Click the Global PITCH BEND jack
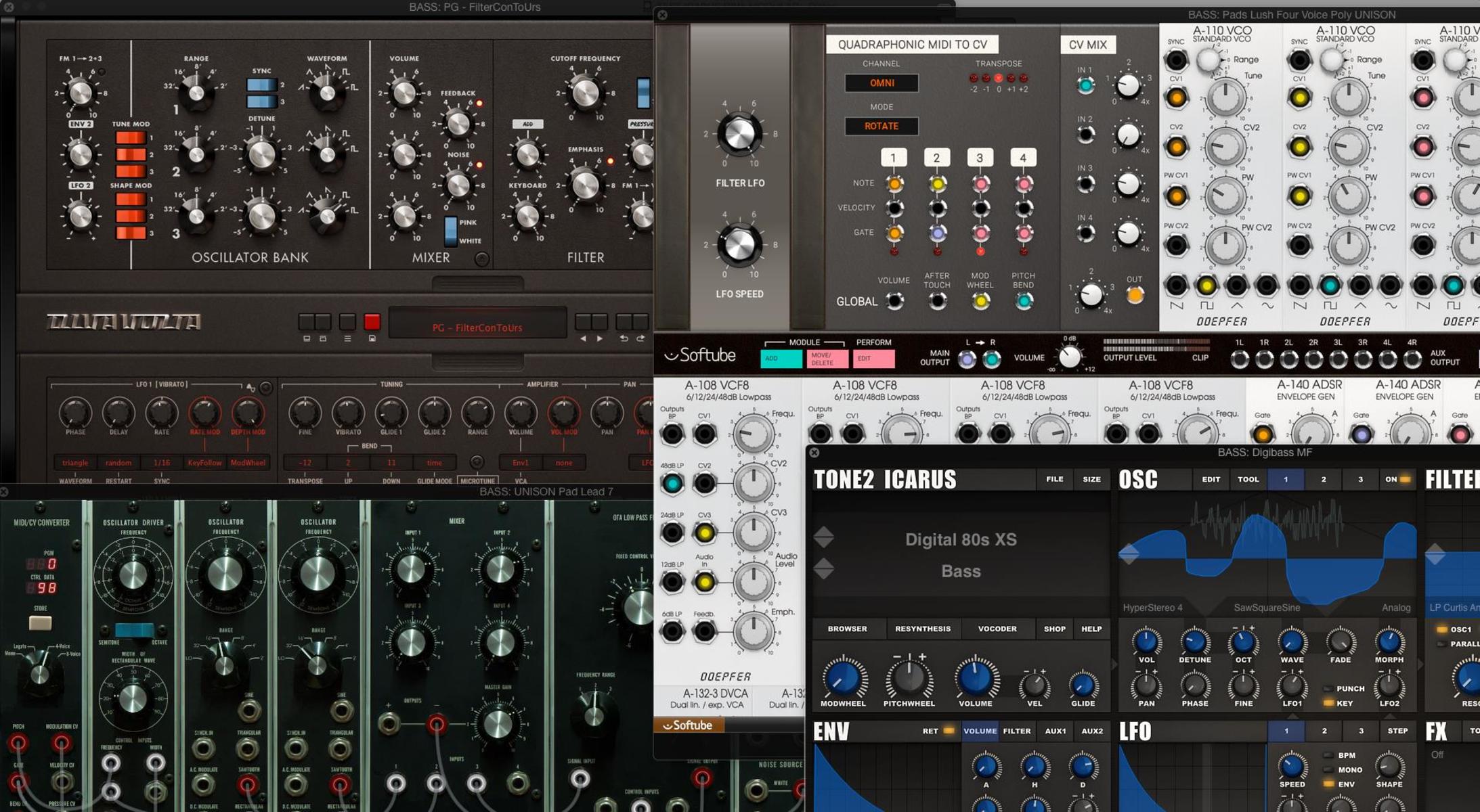 click(x=1024, y=301)
